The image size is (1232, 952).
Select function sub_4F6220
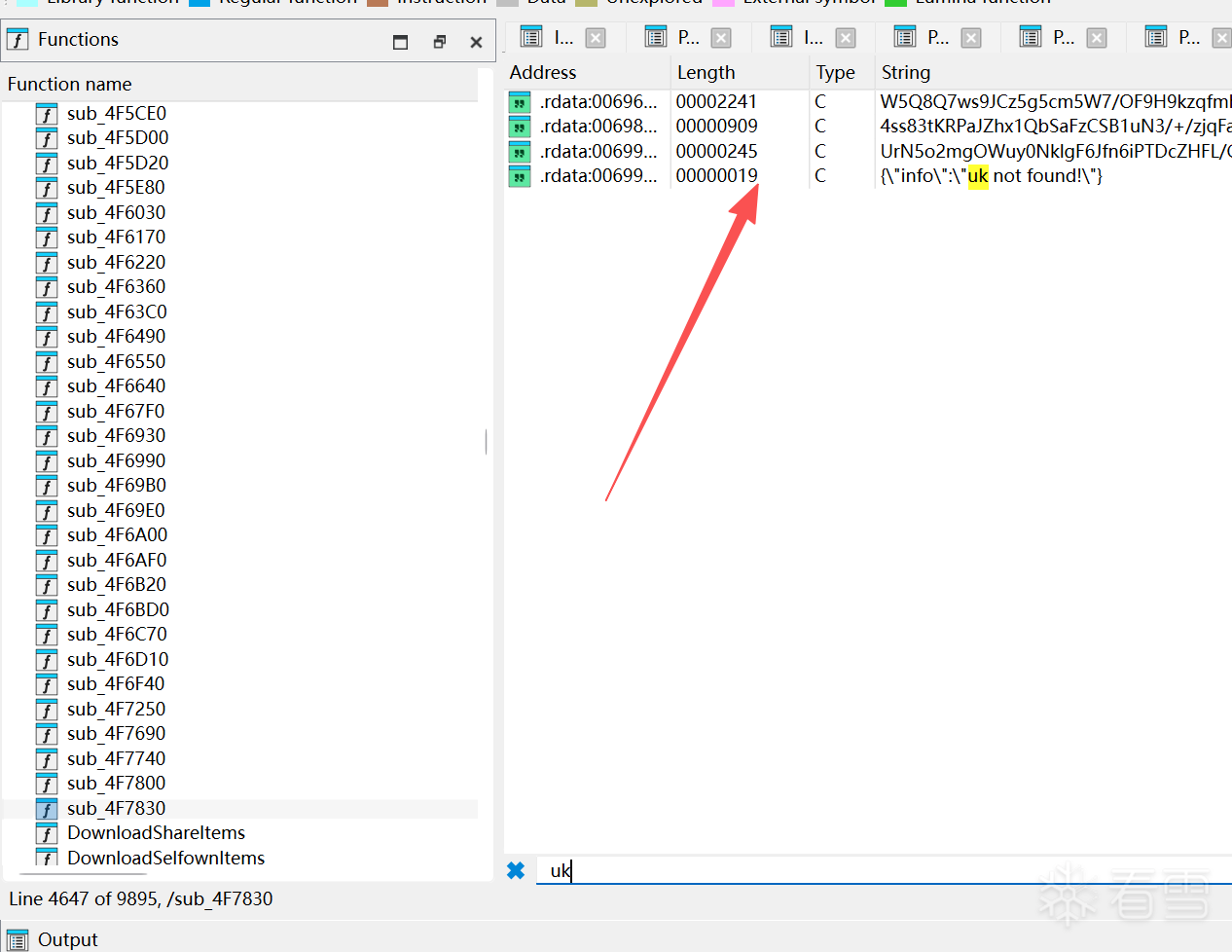pyautogui.click(x=116, y=262)
